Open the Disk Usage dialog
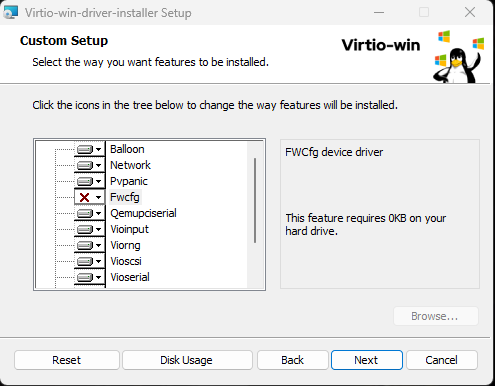 pos(187,360)
